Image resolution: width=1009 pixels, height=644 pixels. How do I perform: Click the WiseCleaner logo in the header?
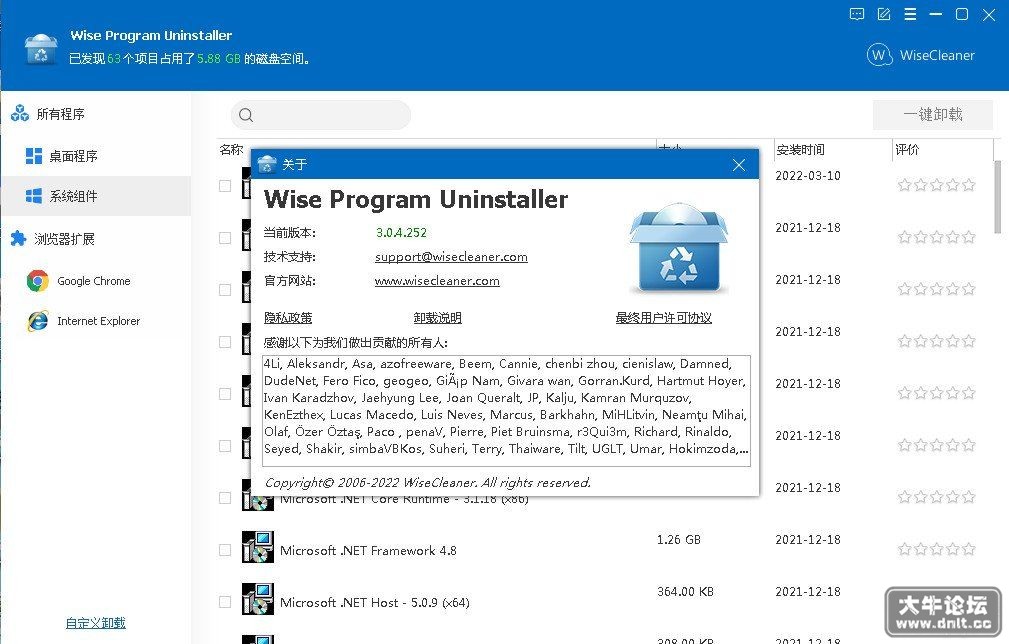921,55
